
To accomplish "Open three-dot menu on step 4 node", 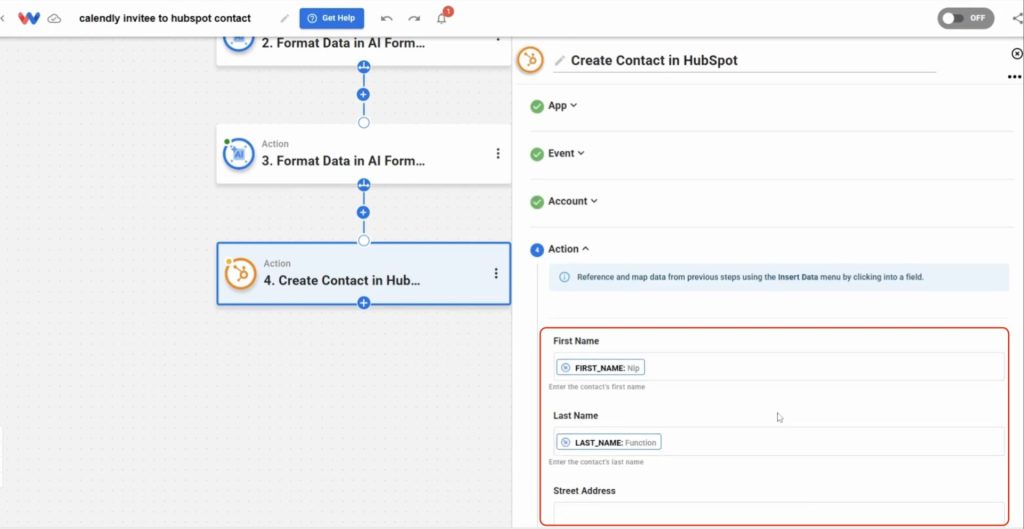I will tap(496, 273).
